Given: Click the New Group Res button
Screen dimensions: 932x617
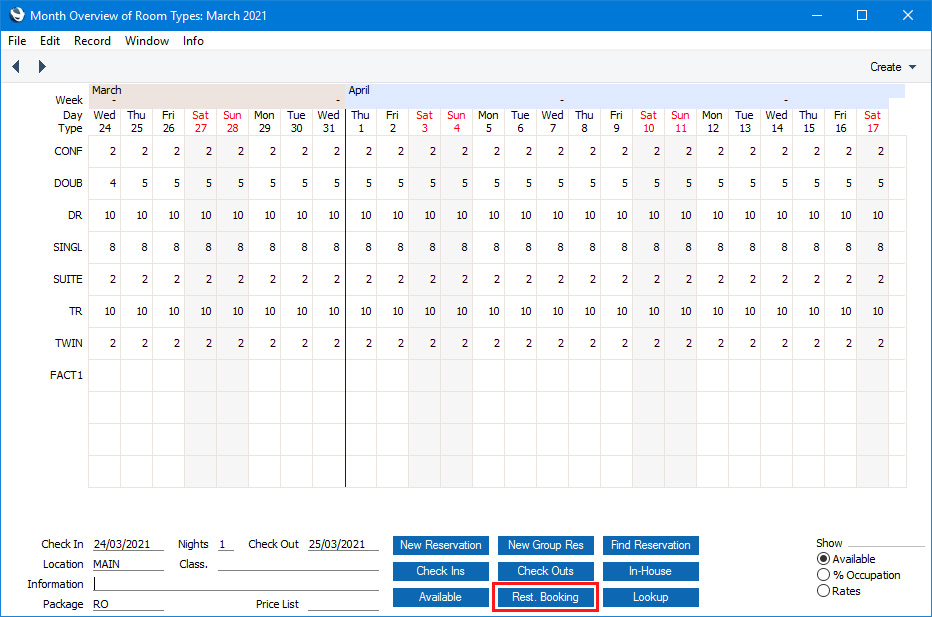Looking at the screenshot, I should point(546,545).
